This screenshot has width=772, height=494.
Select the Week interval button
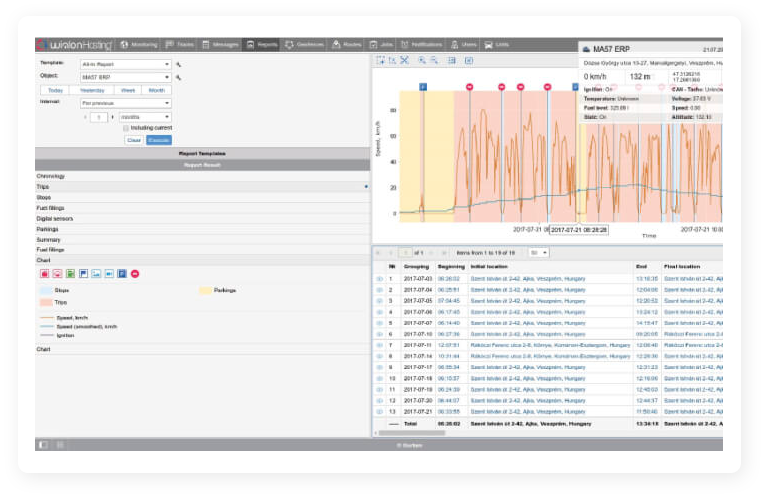[x=128, y=91]
